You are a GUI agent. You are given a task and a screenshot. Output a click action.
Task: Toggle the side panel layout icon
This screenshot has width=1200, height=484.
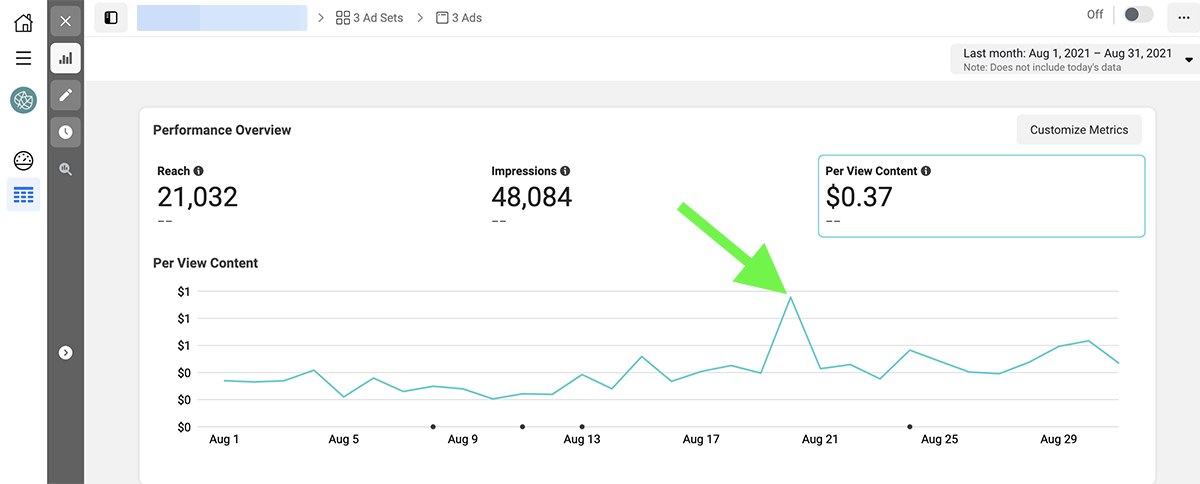(x=111, y=18)
